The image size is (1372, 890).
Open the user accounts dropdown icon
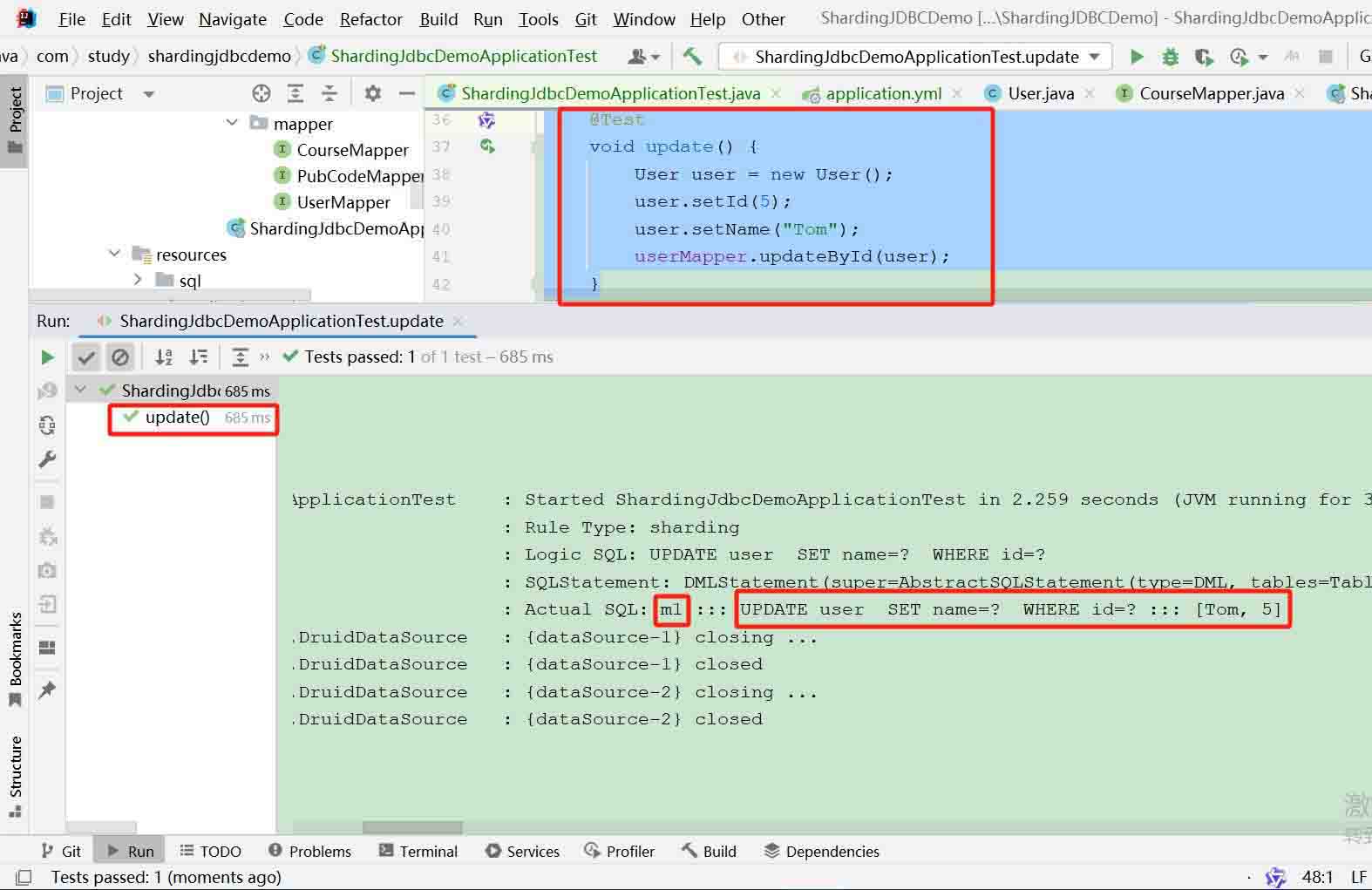(x=644, y=57)
